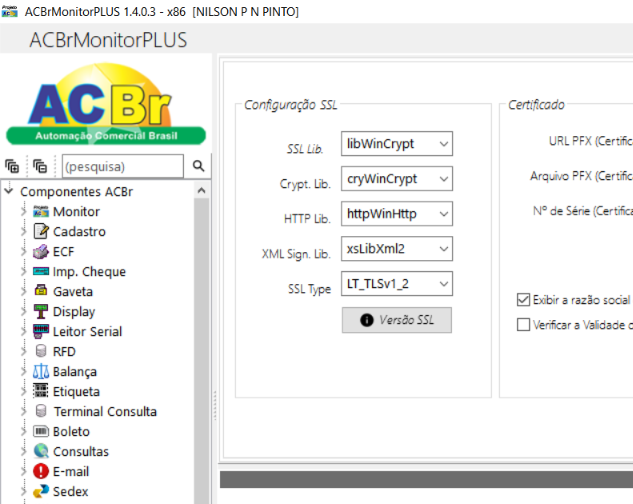The height and width of the screenshot is (504, 633).
Task: Click the pesquisa search field
Action: pyautogui.click(x=123, y=166)
